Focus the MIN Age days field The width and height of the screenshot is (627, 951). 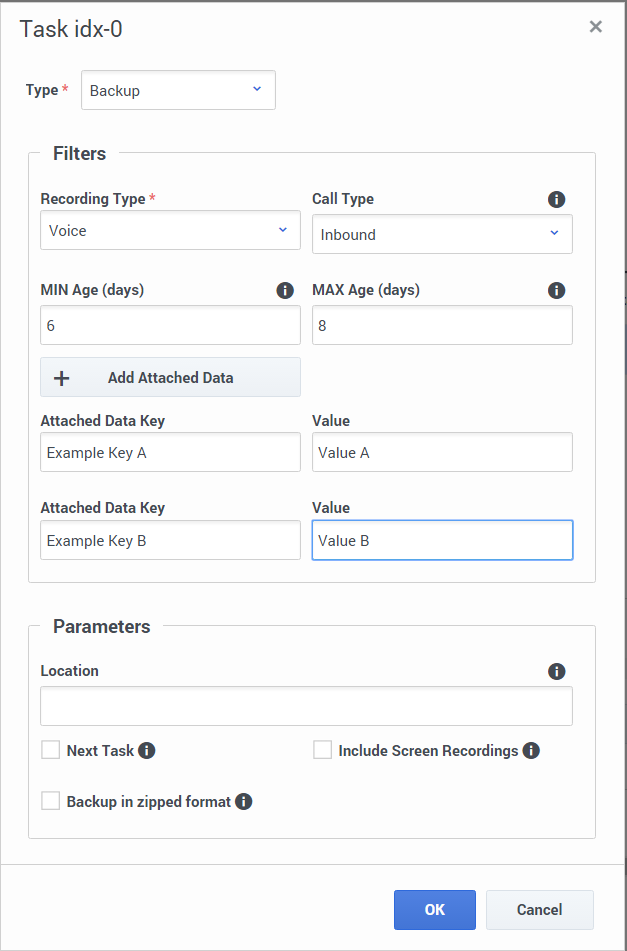tap(170, 326)
